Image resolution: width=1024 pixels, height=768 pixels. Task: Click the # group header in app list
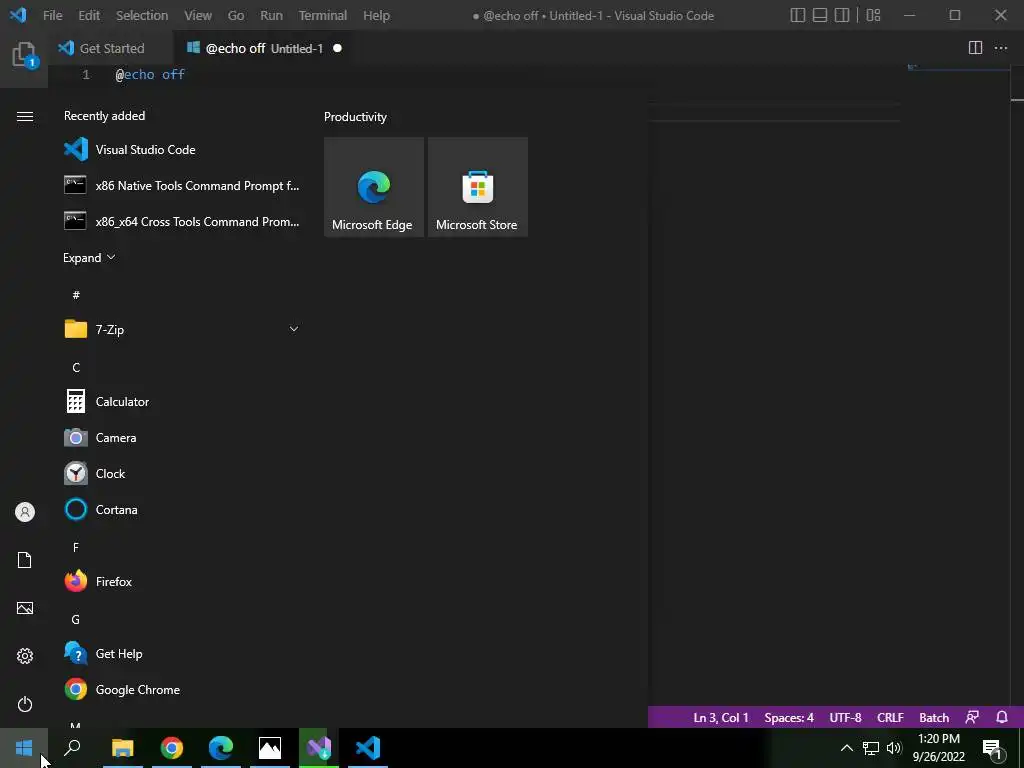coord(76,295)
